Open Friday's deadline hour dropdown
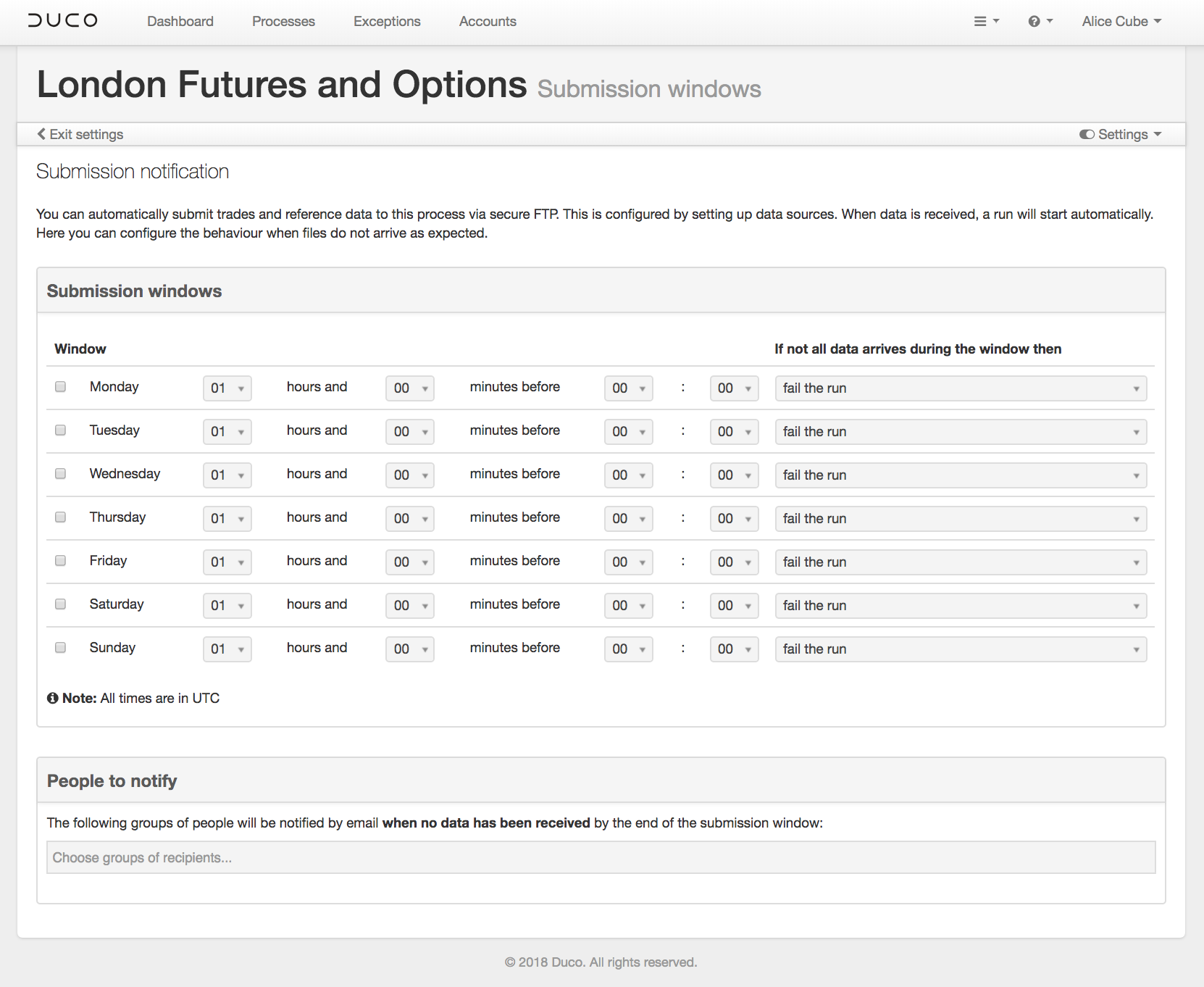Viewport: 1204px width, 987px height. (629, 562)
